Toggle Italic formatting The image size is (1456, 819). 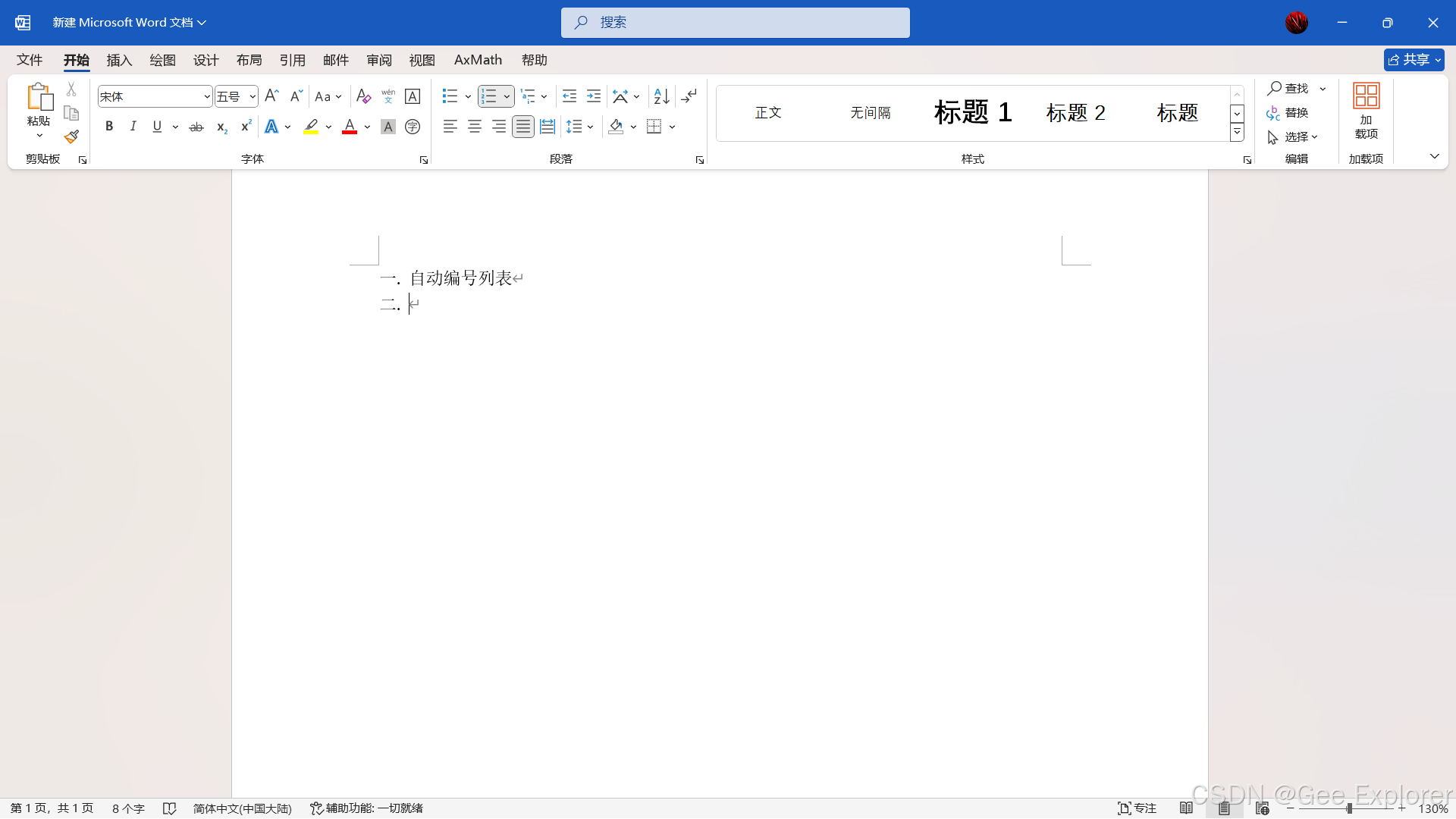coord(133,127)
